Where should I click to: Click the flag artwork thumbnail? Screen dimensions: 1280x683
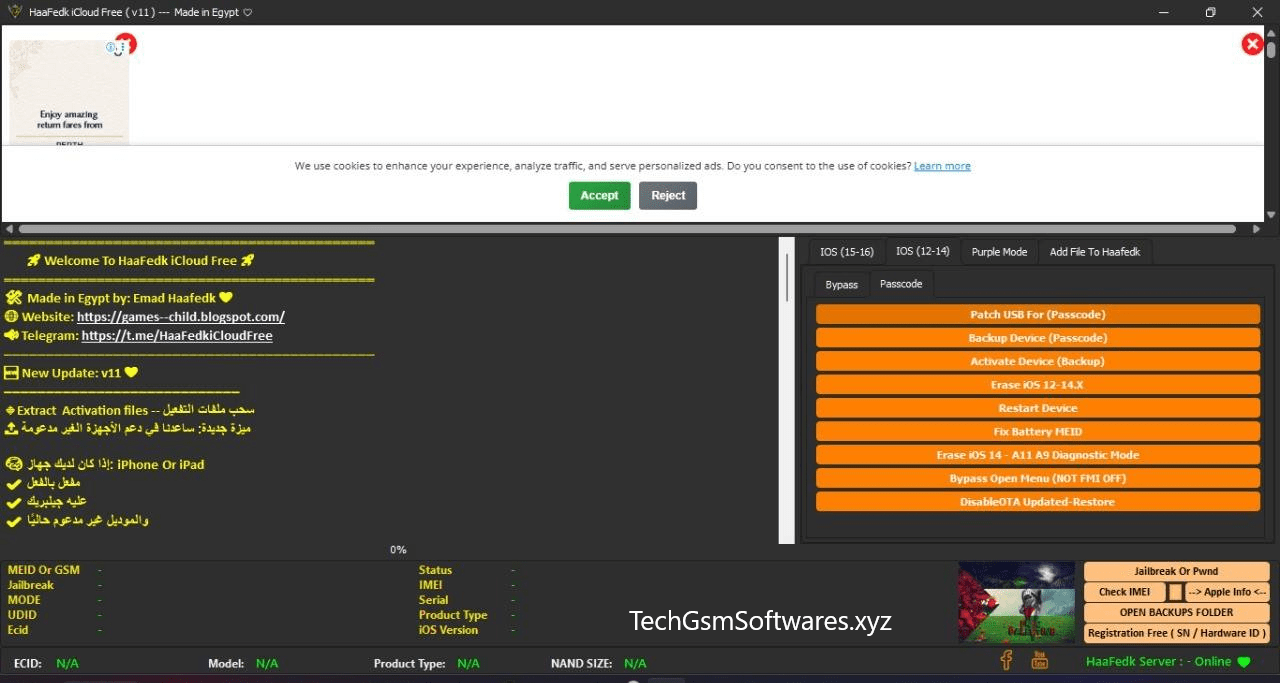click(x=1017, y=602)
